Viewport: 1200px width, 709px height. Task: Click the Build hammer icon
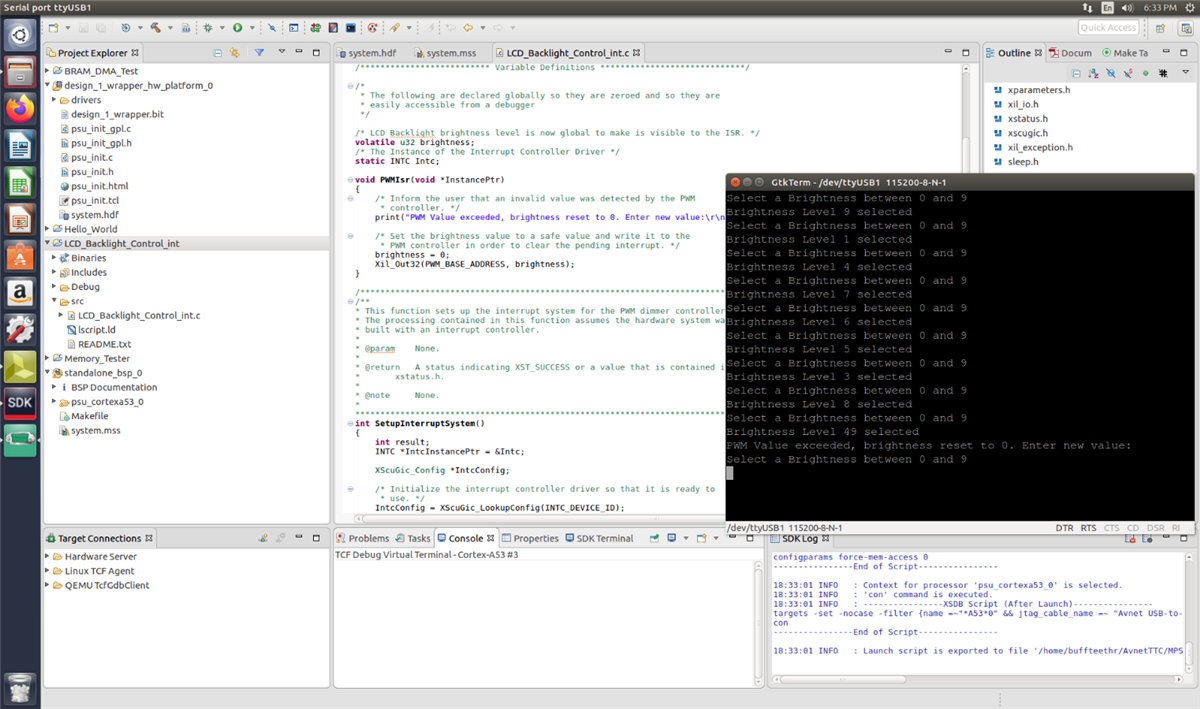pyautogui.click(x=156, y=28)
